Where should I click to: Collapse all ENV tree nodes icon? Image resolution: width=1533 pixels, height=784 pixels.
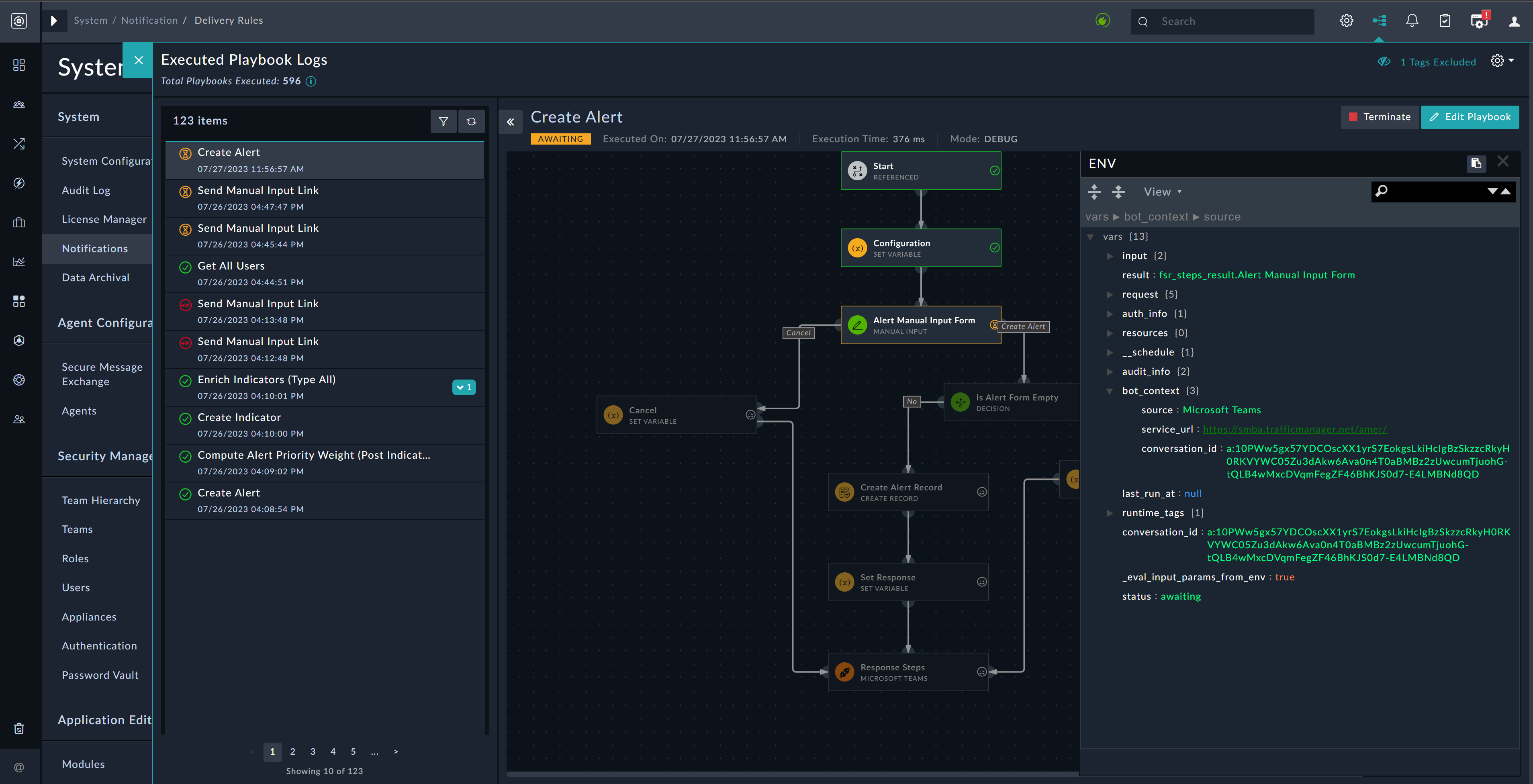pyautogui.click(x=1118, y=192)
